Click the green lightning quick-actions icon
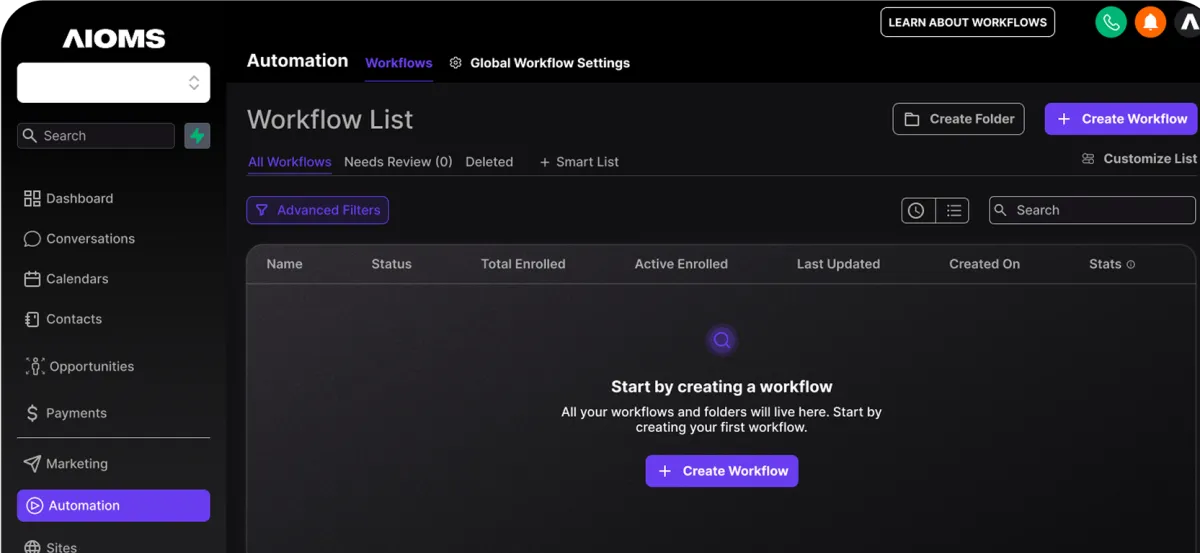Screen dimensions: 1200x553 (197, 136)
